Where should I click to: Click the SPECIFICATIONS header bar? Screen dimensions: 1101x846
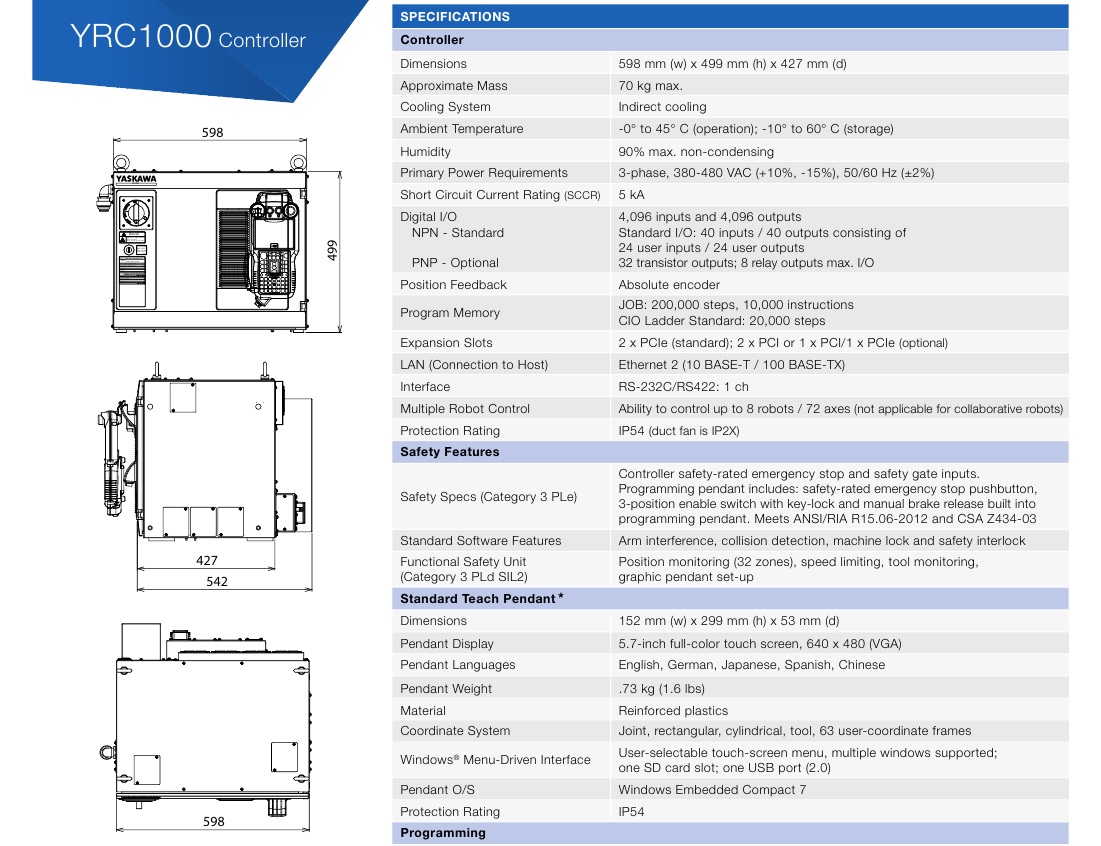[730, 16]
